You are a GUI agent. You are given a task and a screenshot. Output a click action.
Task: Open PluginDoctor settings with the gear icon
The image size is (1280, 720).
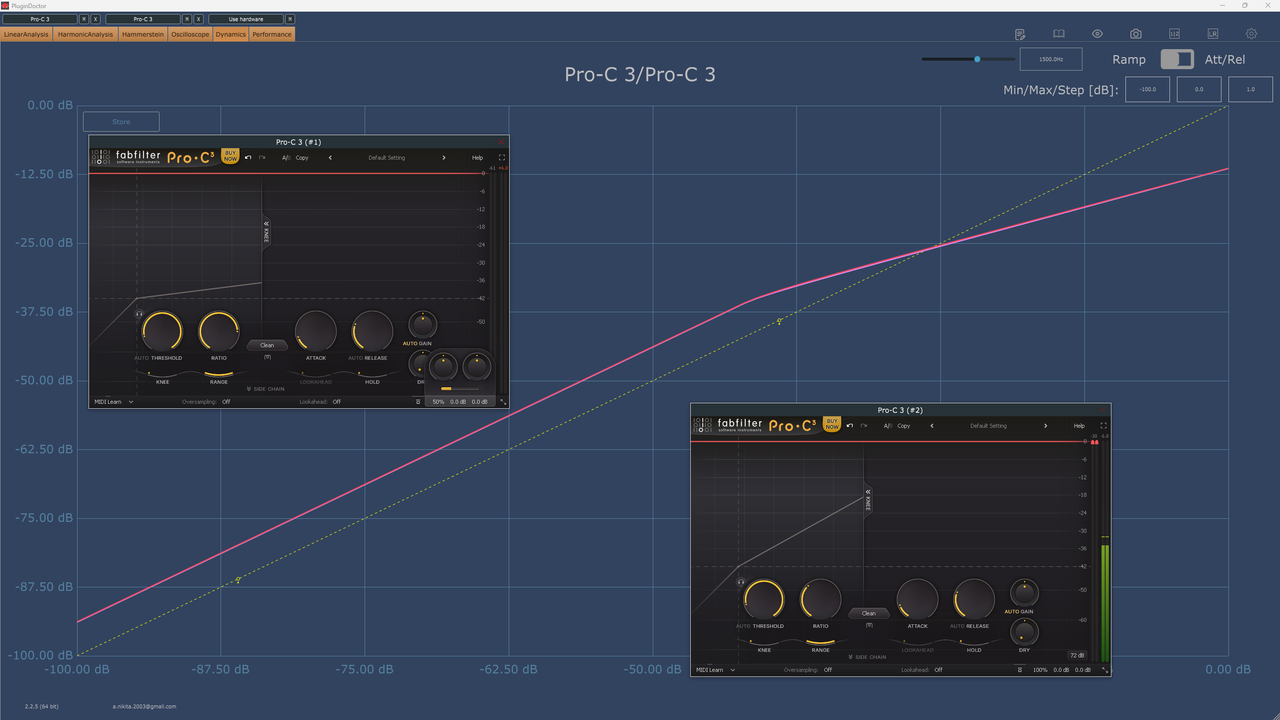point(1251,34)
